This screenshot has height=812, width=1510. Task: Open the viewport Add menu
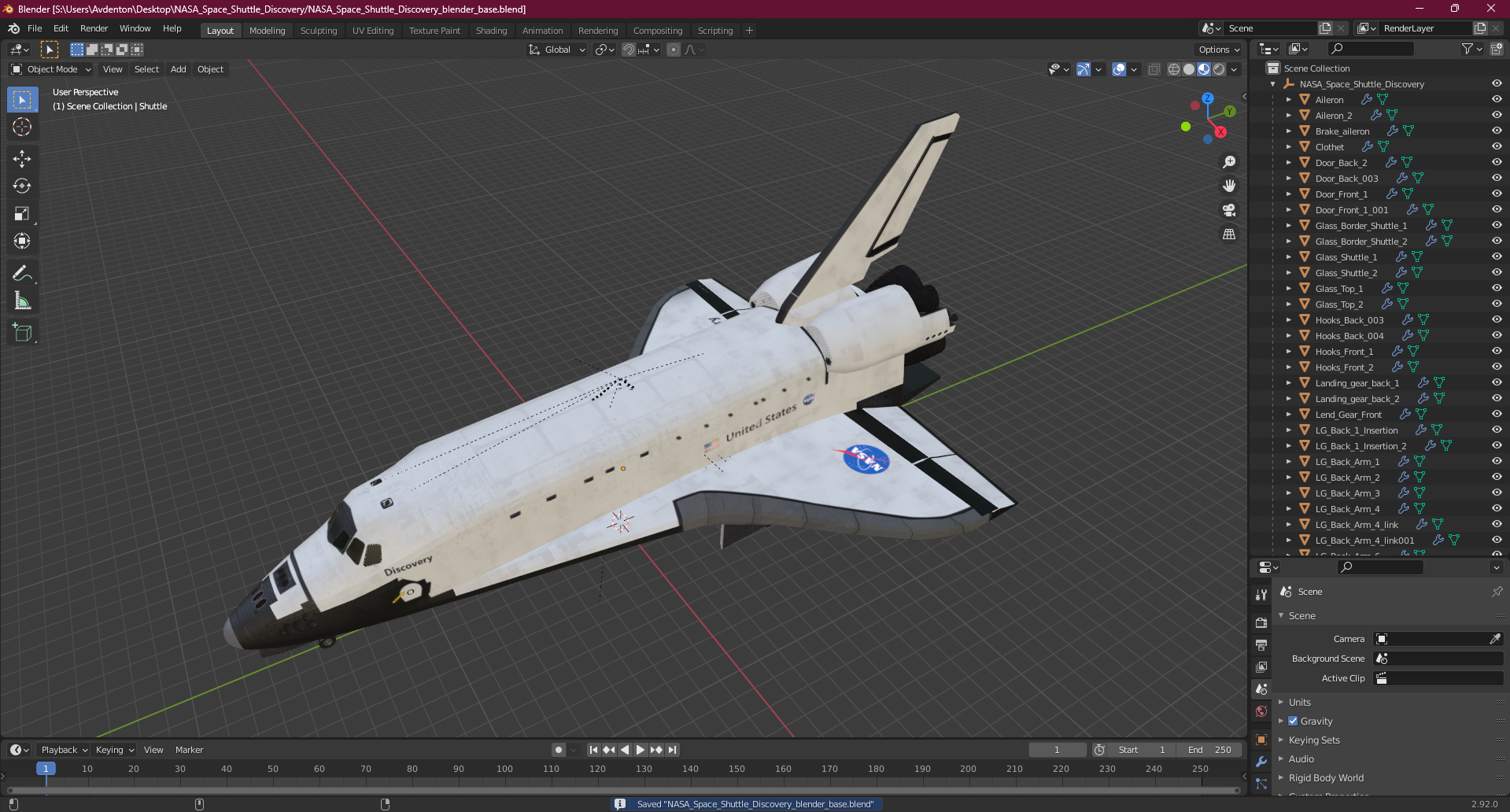[179, 69]
